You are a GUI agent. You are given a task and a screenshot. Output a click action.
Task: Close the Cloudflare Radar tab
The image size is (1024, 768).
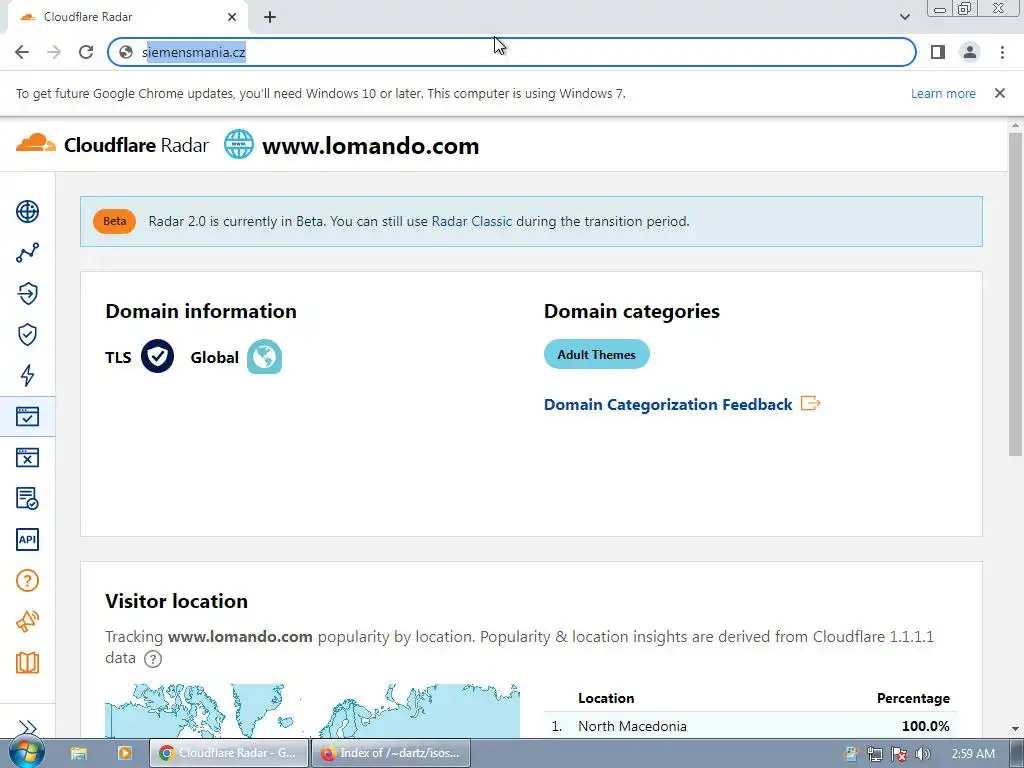pyautogui.click(x=232, y=17)
